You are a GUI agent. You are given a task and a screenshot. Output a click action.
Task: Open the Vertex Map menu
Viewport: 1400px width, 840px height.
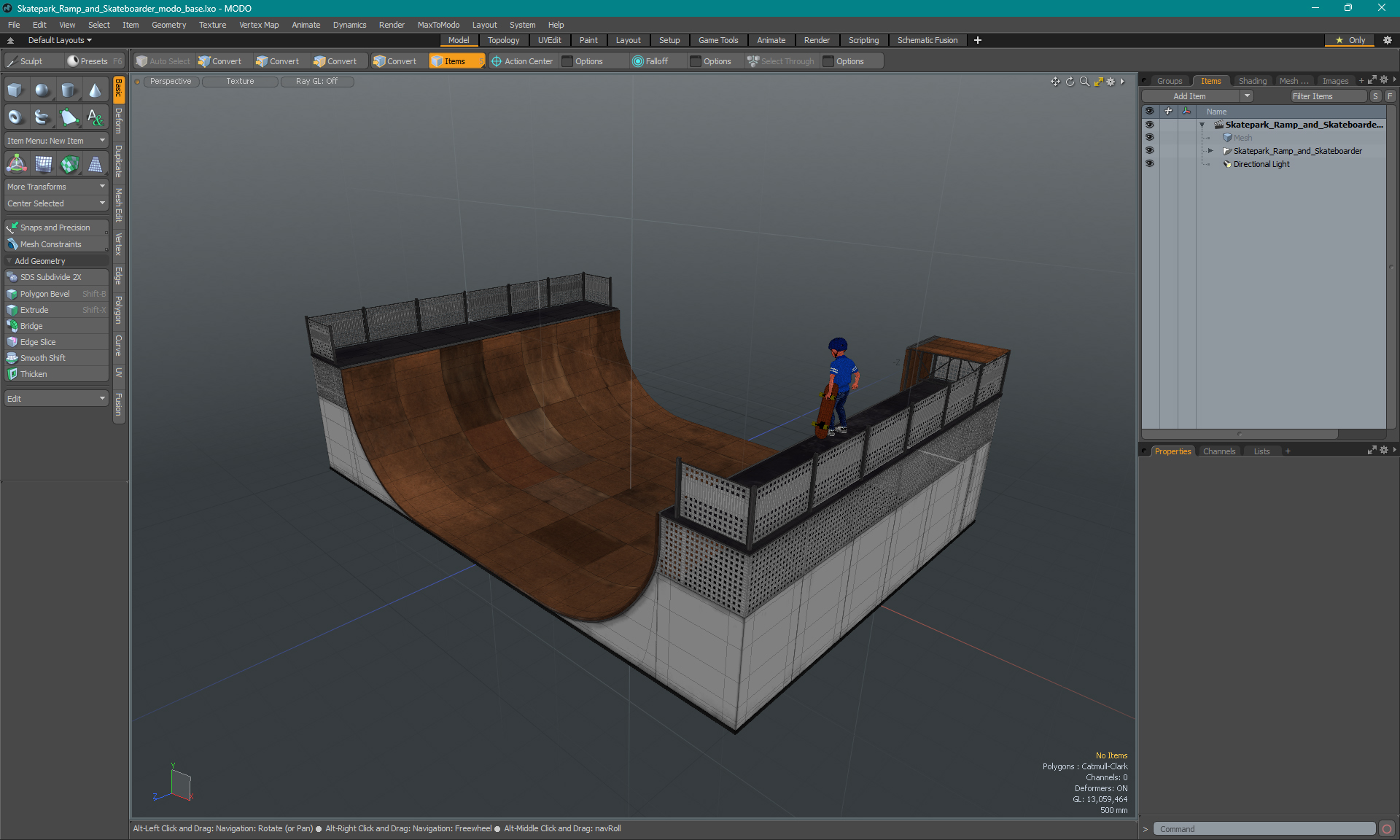coord(259,25)
